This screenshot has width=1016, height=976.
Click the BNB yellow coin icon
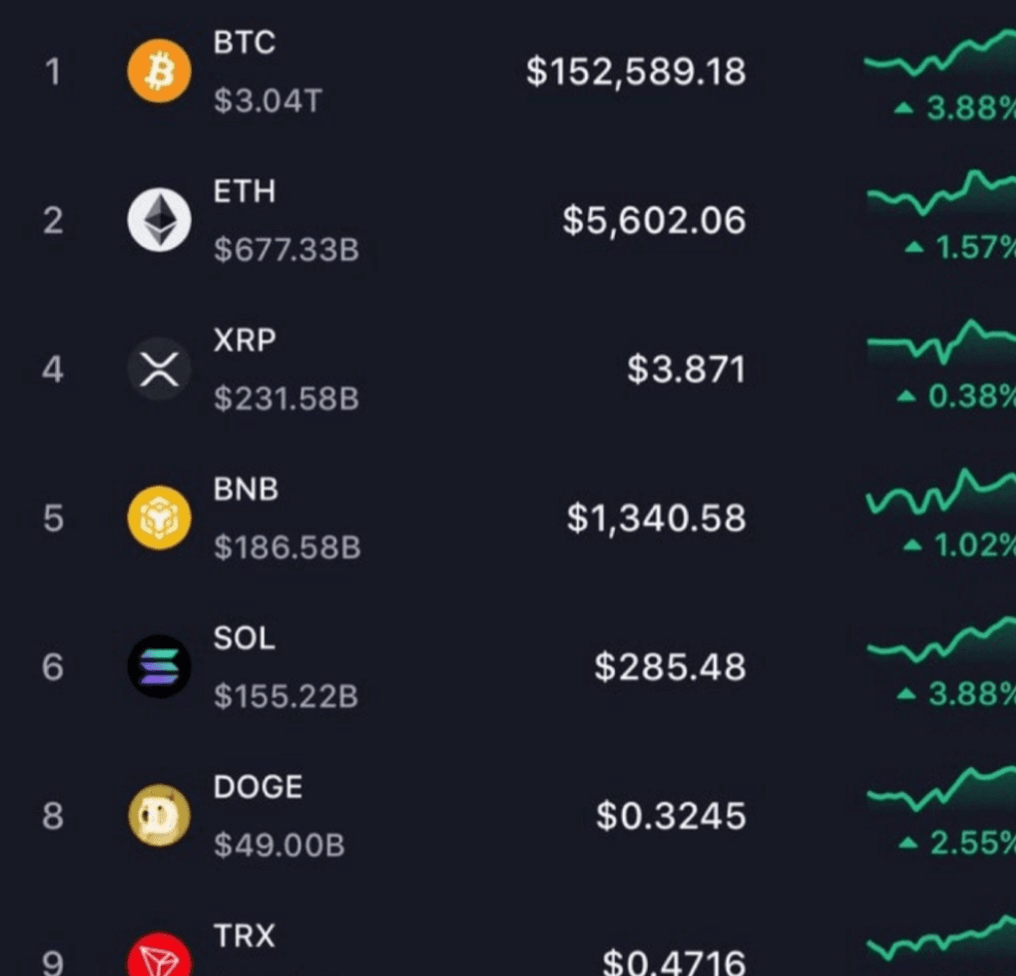tap(159, 518)
